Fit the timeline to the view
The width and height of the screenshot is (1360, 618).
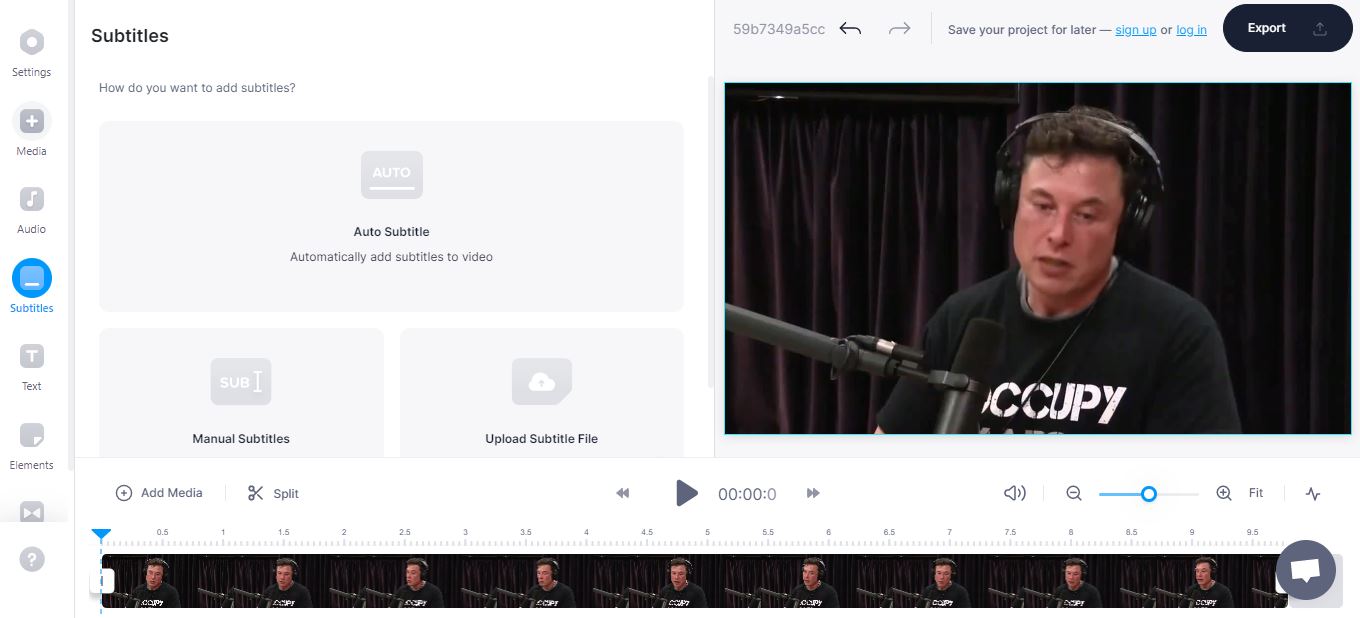[x=1256, y=493]
